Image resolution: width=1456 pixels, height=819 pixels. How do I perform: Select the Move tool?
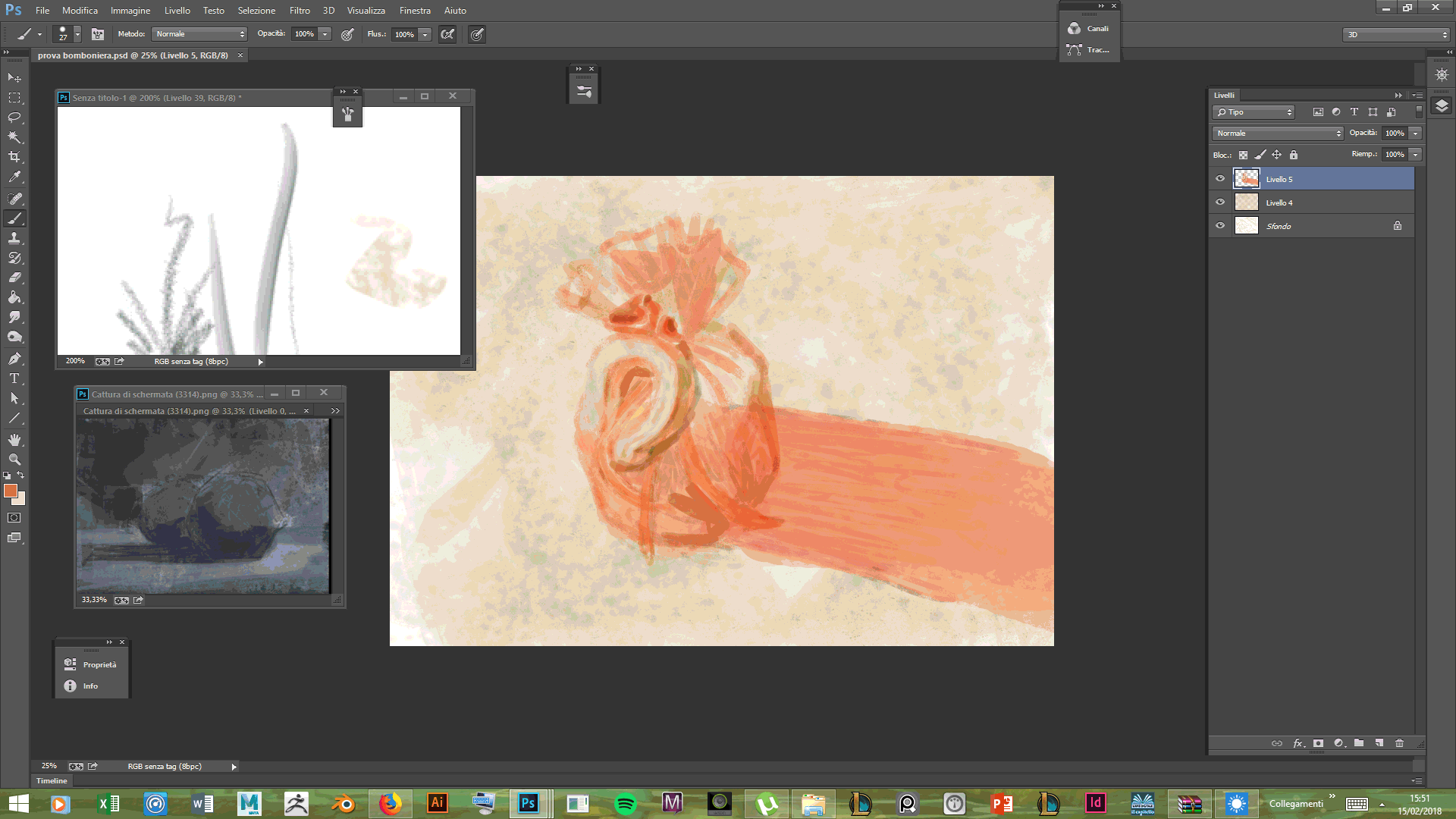(14, 77)
